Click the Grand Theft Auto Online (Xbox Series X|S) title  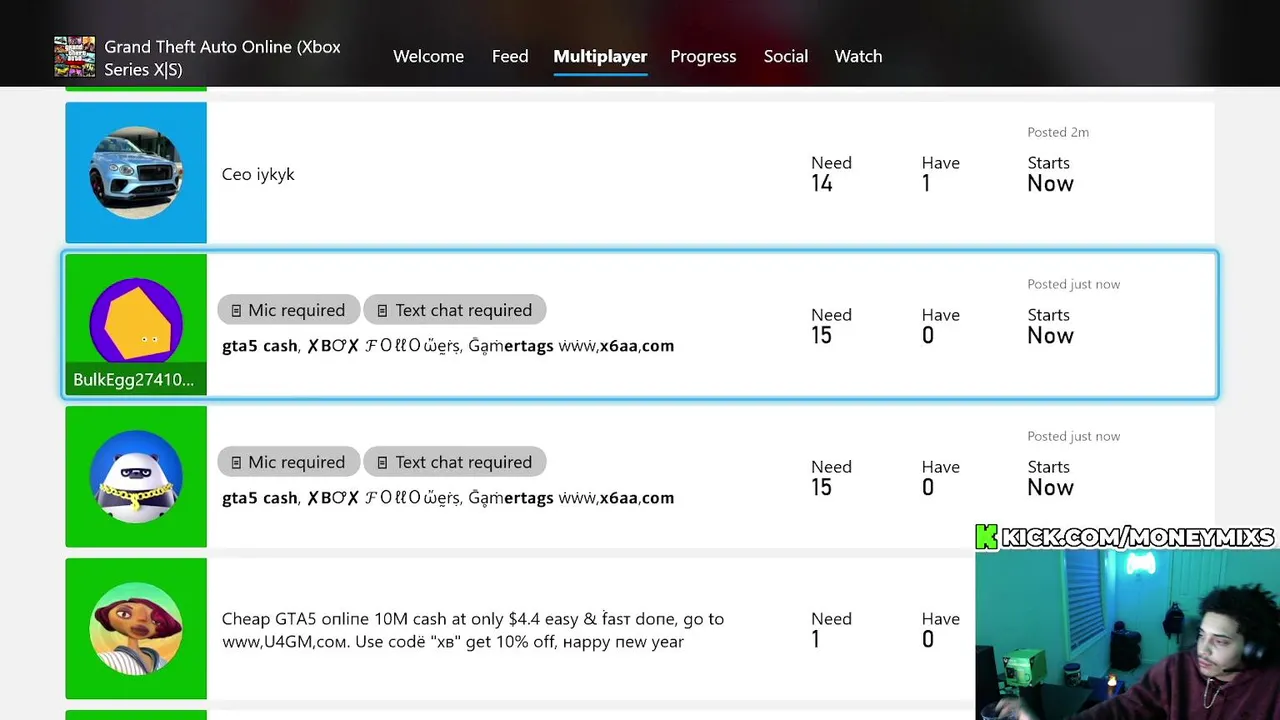(x=222, y=58)
